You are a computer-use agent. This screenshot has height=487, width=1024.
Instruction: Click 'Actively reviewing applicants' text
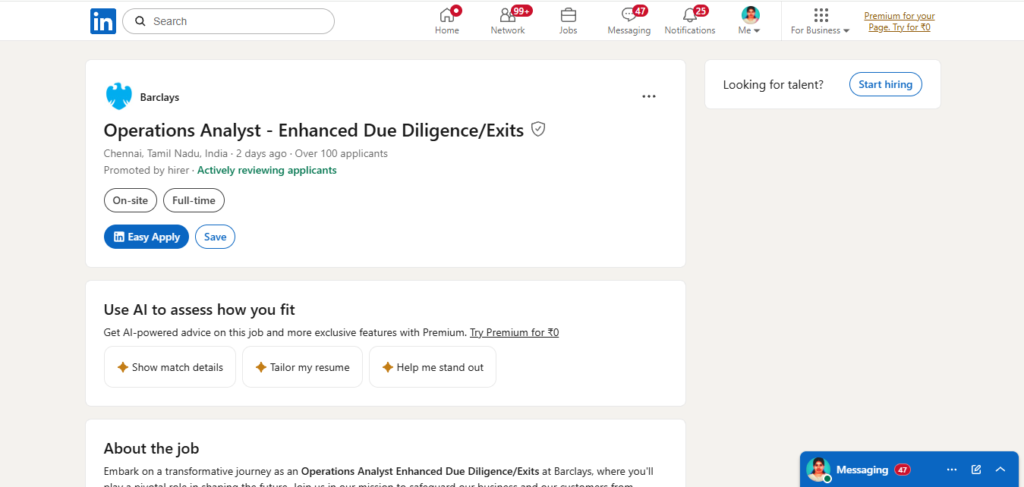tap(267, 170)
